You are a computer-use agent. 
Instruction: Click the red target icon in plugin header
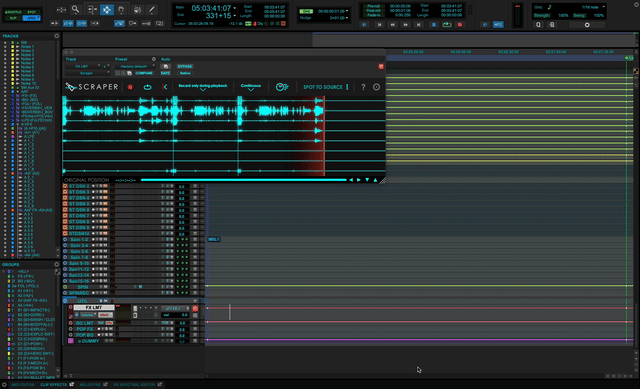(381, 66)
